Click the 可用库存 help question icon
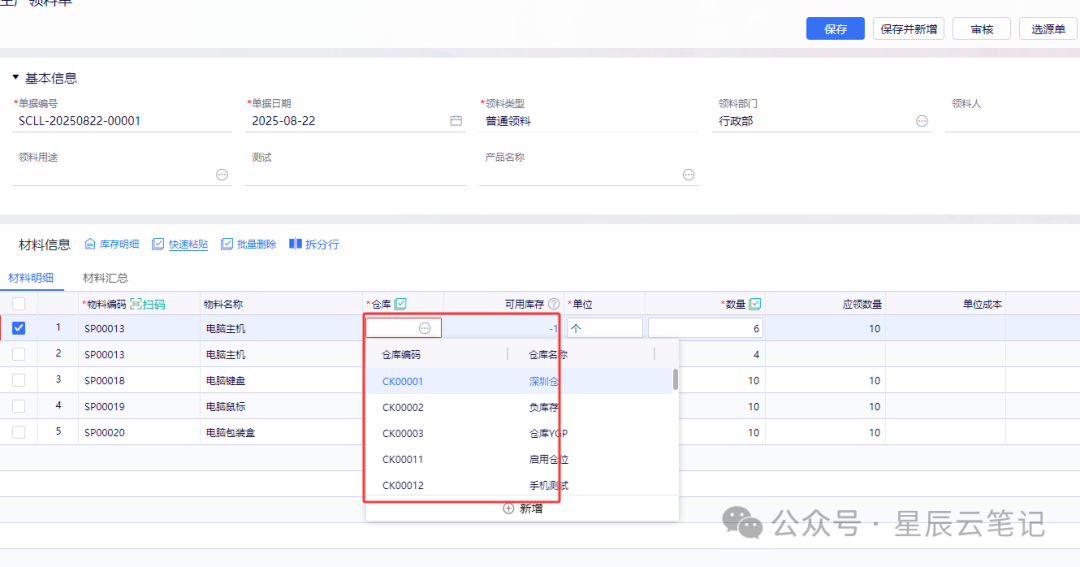This screenshot has height=567, width=1080. pos(554,304)
